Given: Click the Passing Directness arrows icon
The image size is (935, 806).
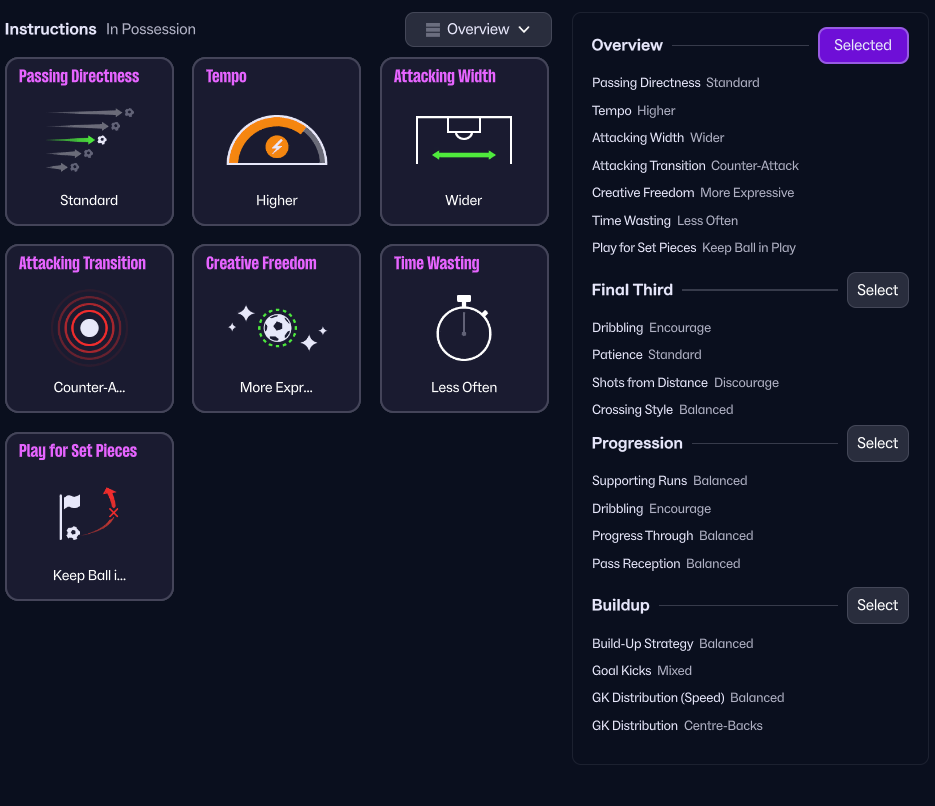Looking at the screenshot, I should click(x=89, y=140).
